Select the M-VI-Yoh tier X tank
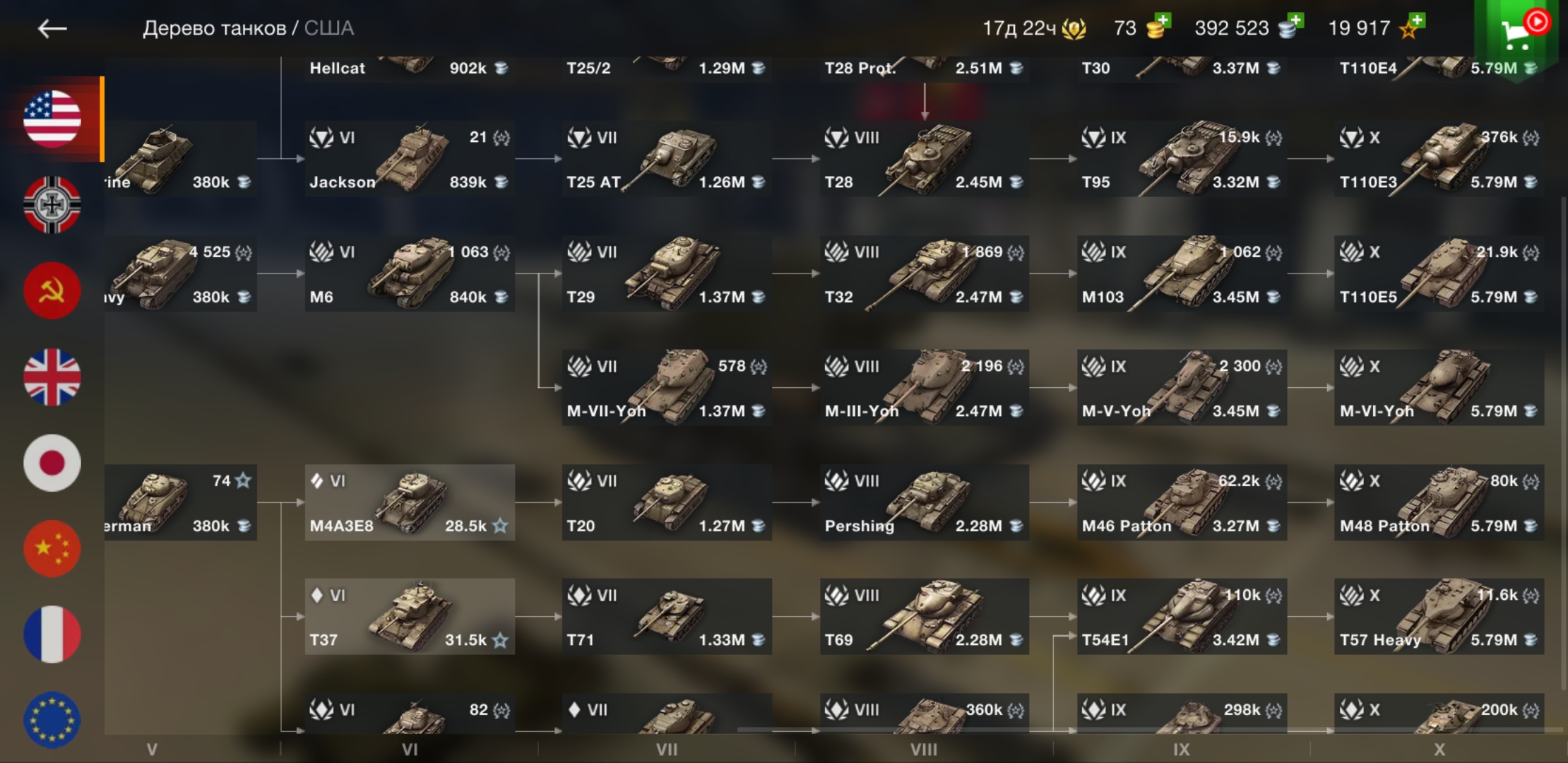The image size is (1568, 763). point(1439,388)
